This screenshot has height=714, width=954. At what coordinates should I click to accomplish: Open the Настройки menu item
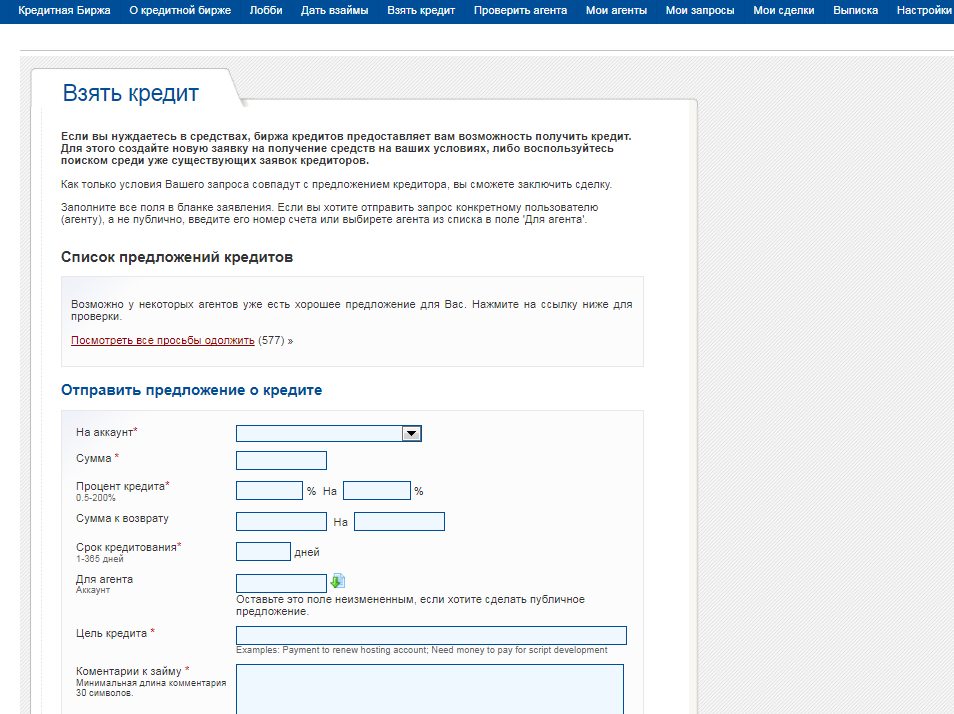[x=924, y=10]
